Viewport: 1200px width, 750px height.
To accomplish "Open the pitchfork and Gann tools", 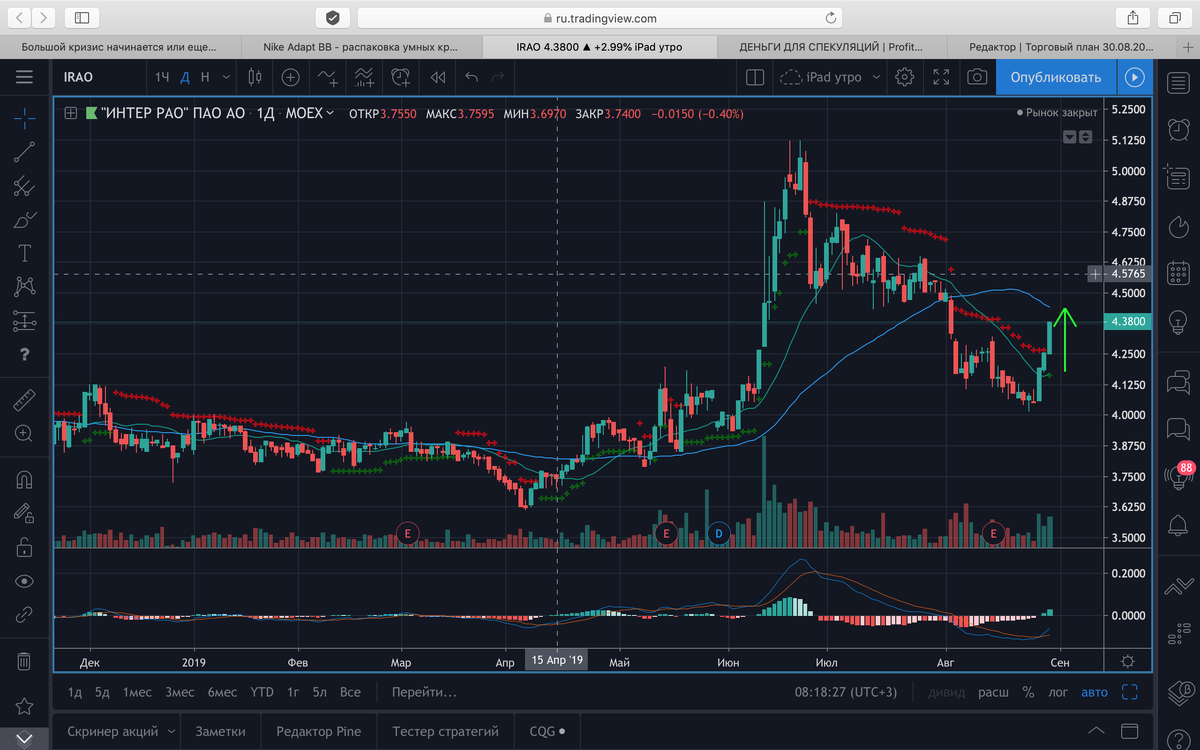I will pos(24,186).
